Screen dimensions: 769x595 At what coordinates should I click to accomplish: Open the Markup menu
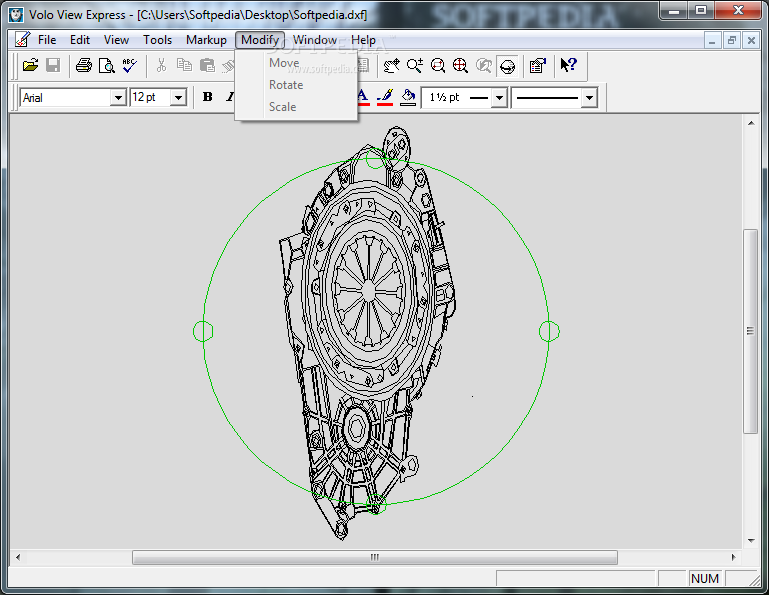pos(206,40)
